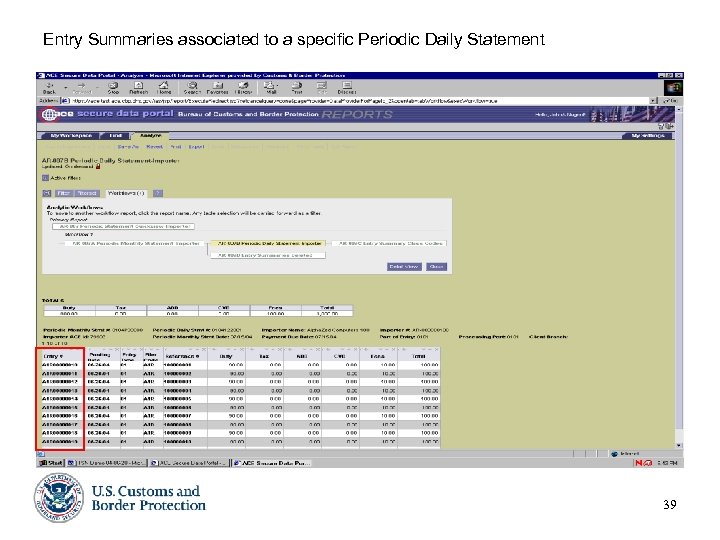Open the browser Search icon
Screen dimensions: 720x540
click(192, 88)
